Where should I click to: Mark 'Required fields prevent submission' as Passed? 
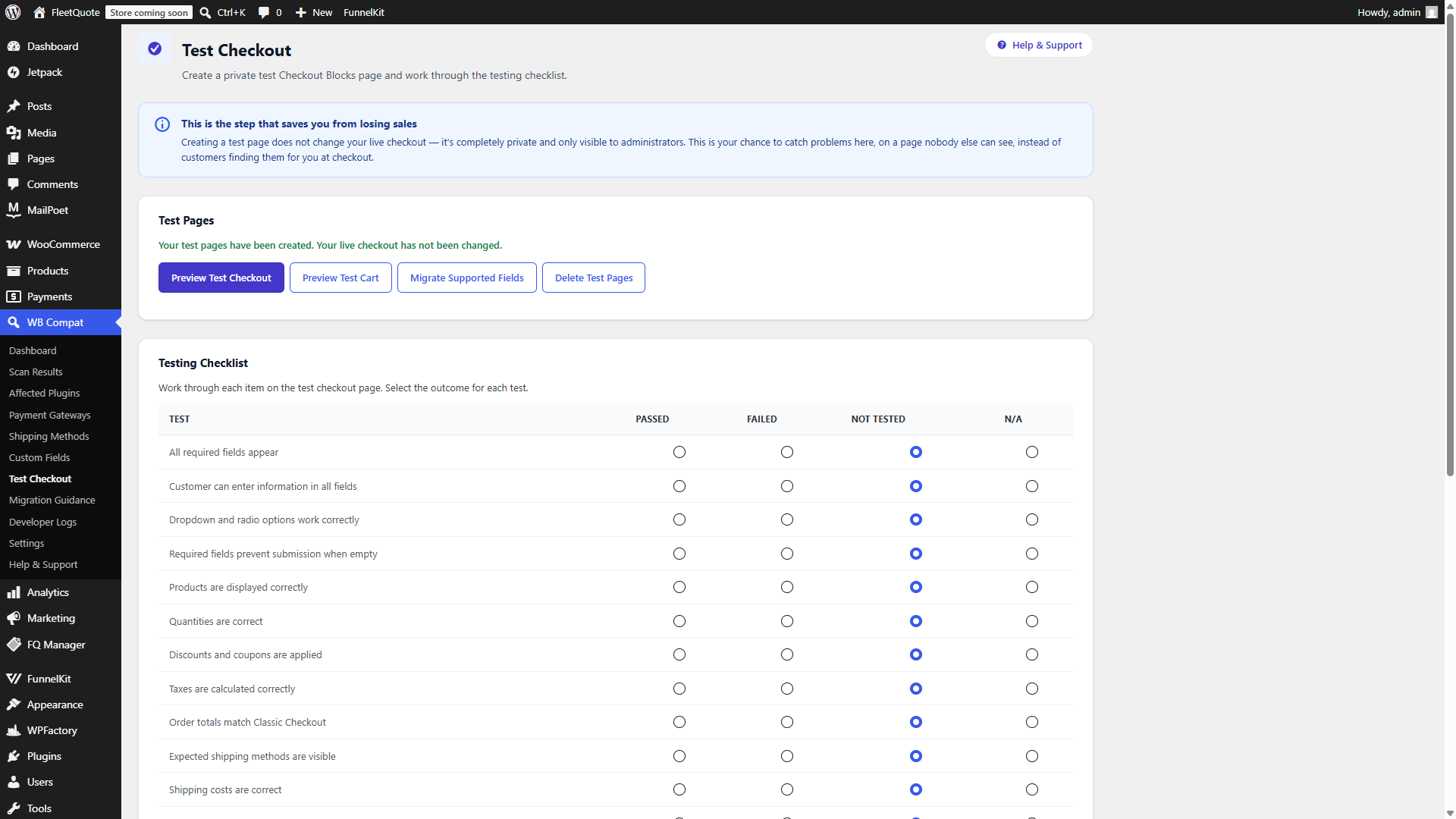(x=679, y=554)
